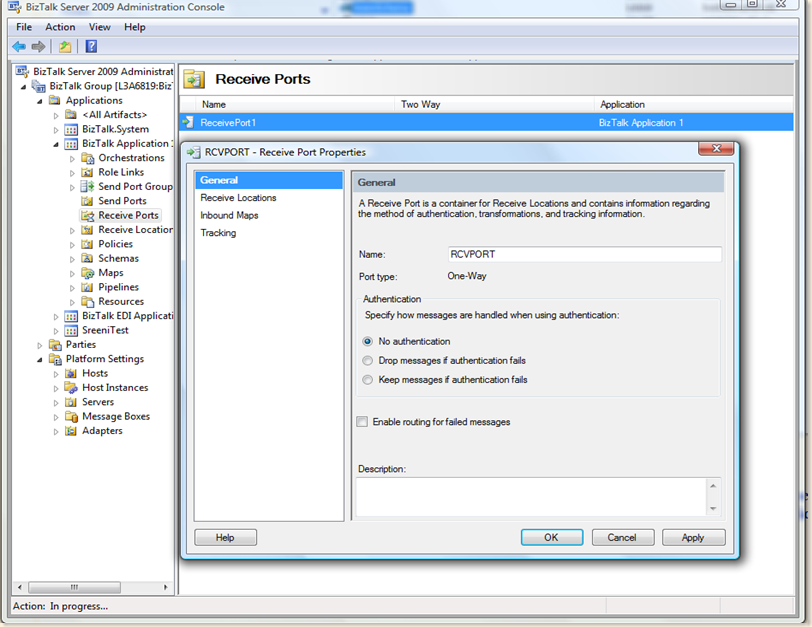Screen dimensions: 812x627
Task: Switch to Tracking page in dialog
Action: [x=218, y=233]
